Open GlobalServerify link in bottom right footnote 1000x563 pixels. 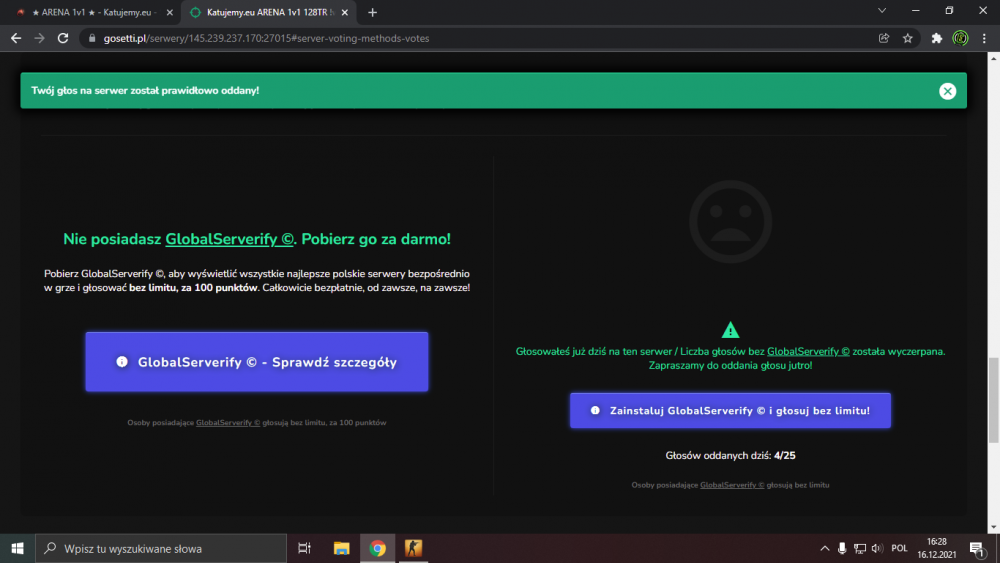pos(732,485)
